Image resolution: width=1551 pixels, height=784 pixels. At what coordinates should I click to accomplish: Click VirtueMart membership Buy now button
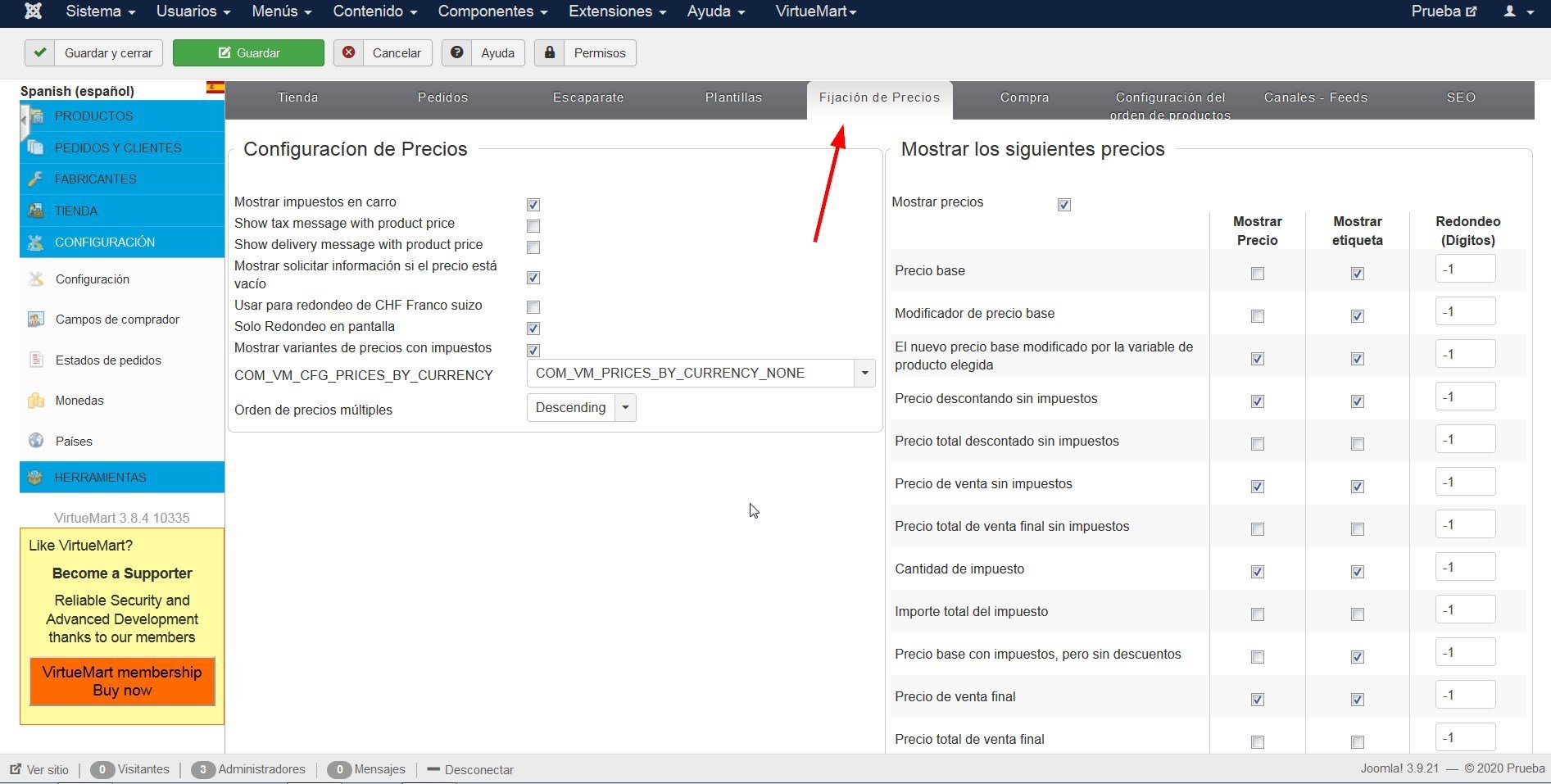(x=122, y=681)
